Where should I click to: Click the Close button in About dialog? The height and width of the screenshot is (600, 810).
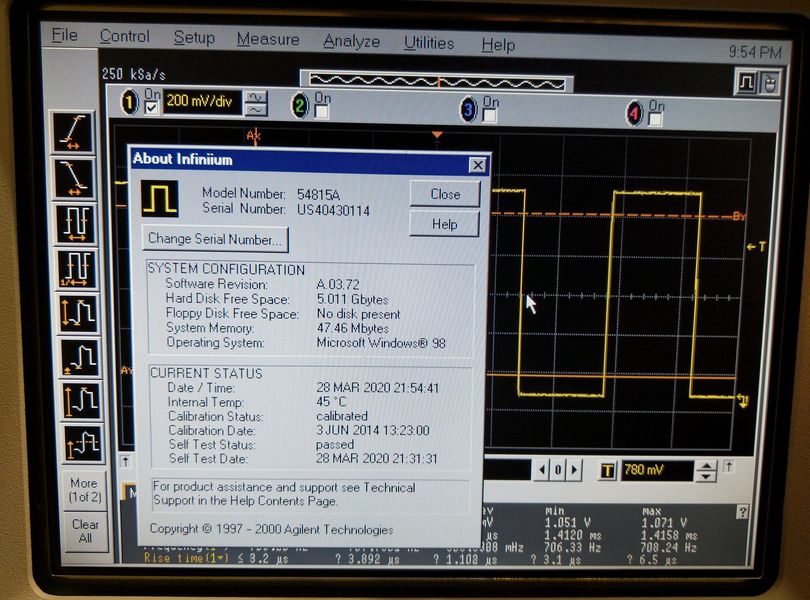445,194
